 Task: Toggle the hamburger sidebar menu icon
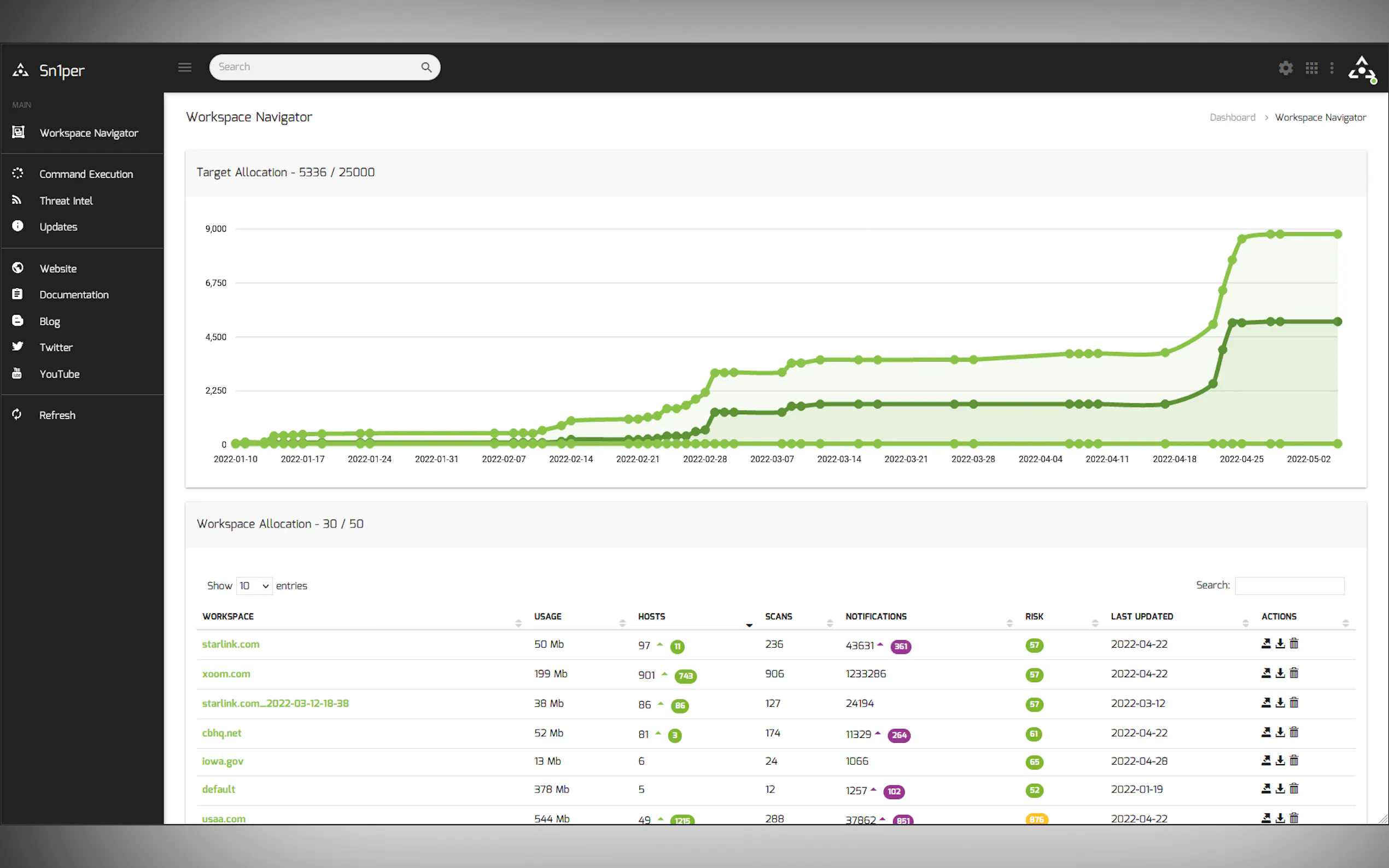[x=184, y=67]
